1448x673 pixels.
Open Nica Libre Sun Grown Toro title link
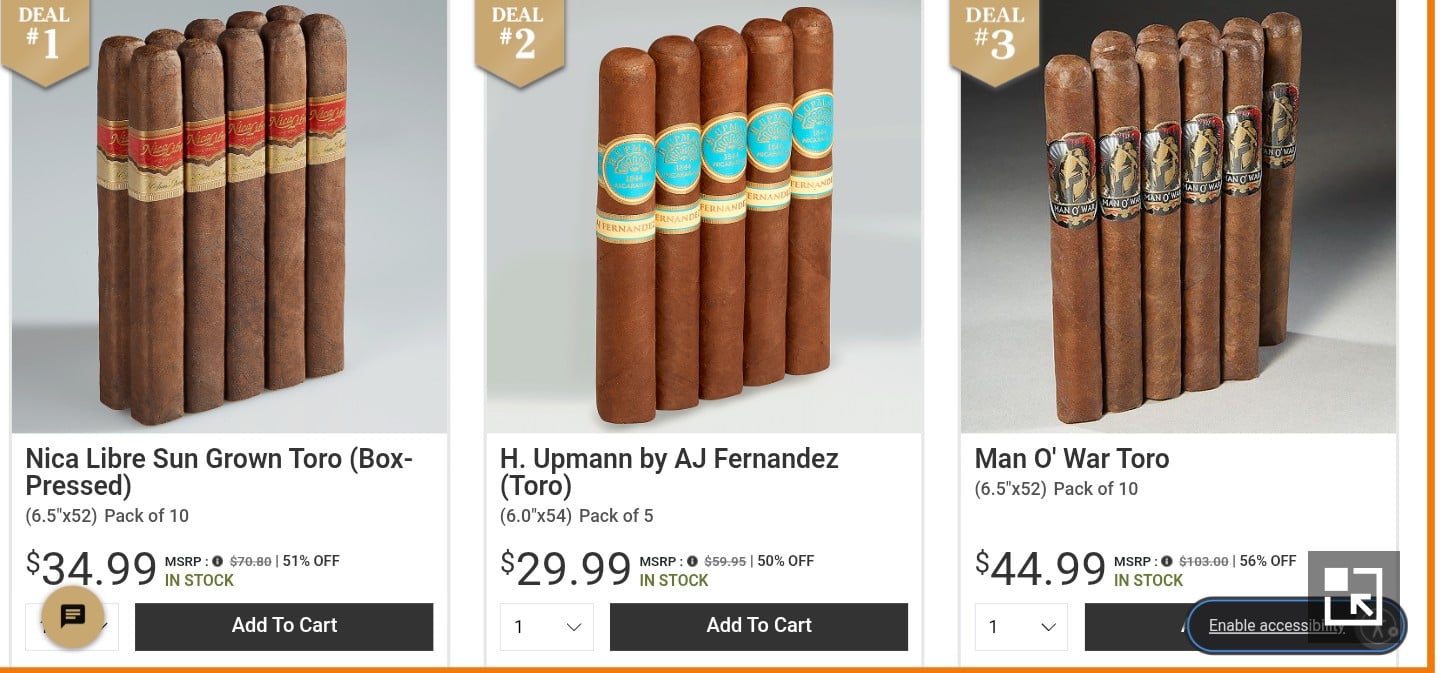pyautogui.click(x=220, y=472)
